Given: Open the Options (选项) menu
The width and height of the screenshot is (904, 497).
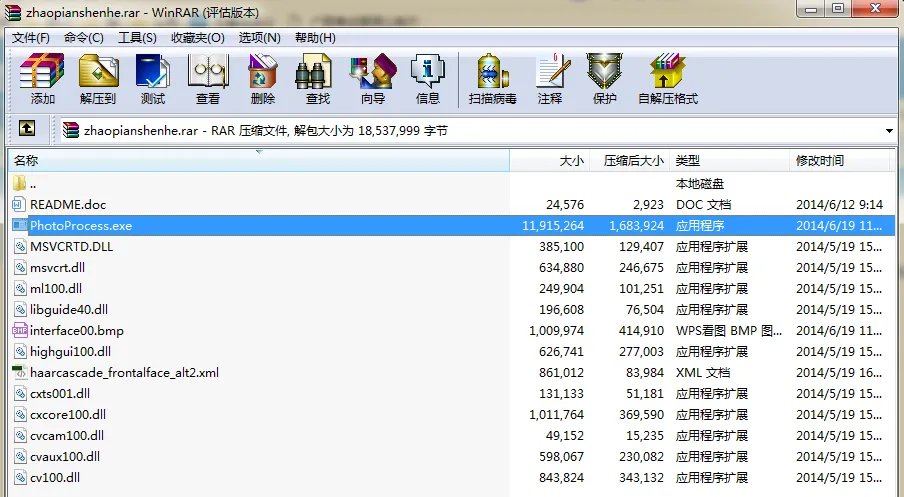Looking at the screenshot, I should click(x=259, y=37).
